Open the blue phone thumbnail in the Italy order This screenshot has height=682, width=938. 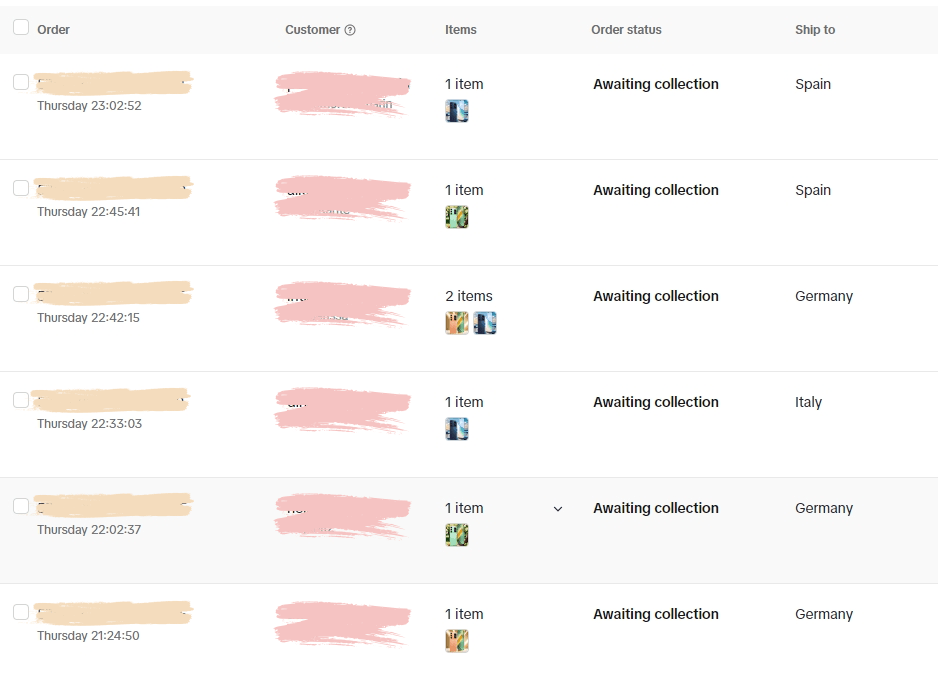457,429
